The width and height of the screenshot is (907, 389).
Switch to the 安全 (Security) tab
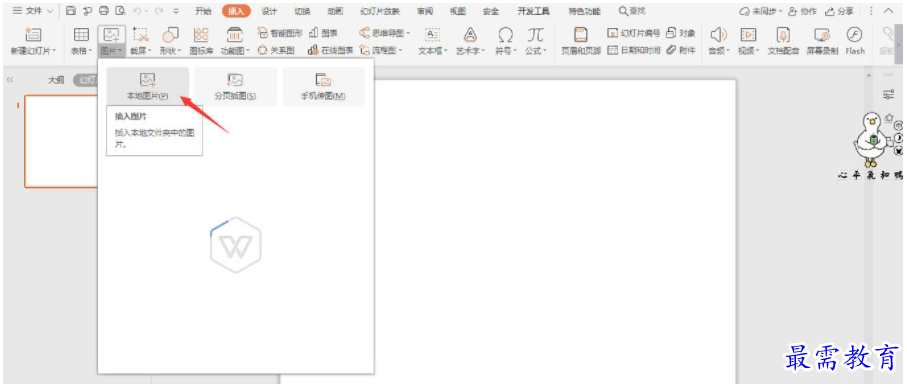(491, 11)
